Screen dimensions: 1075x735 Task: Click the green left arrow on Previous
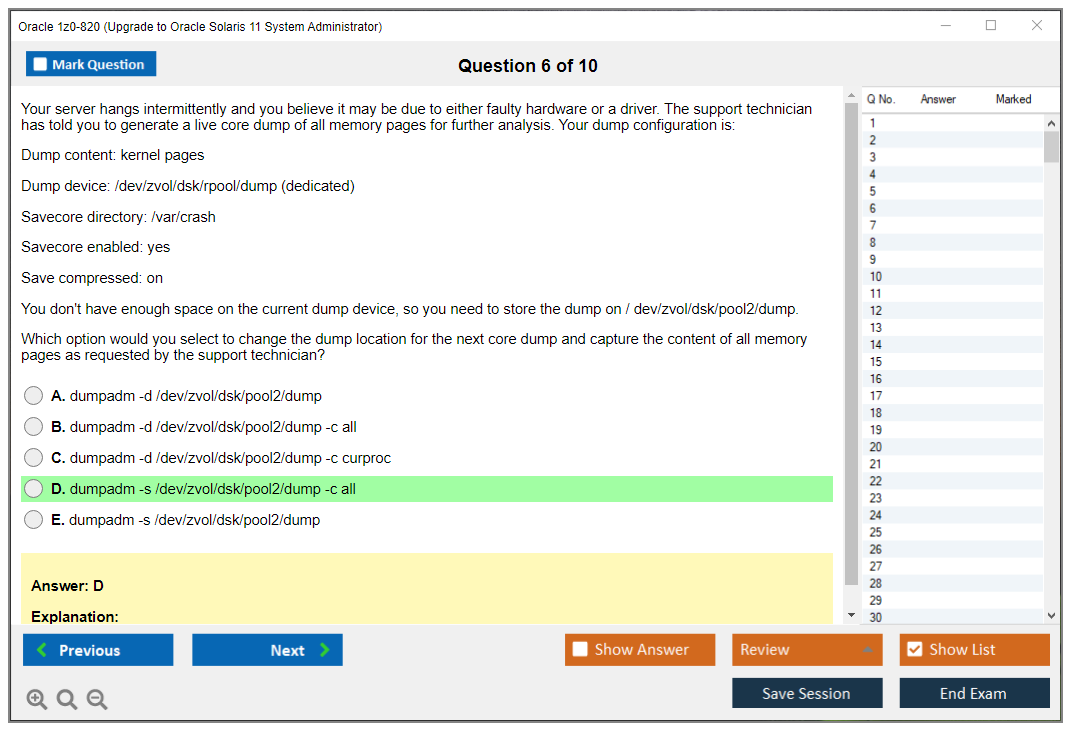coord(42,650)
